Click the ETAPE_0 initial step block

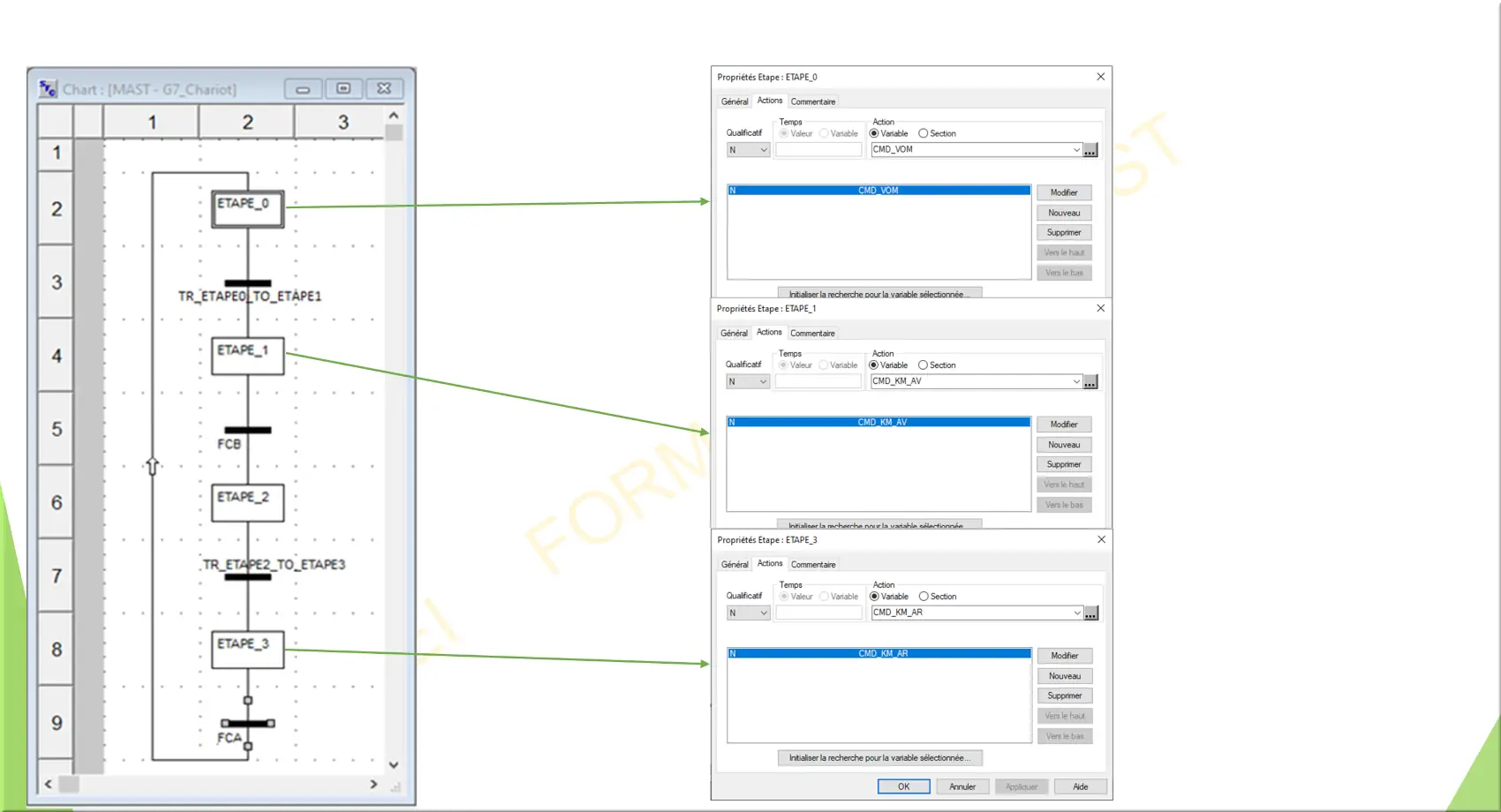tap(247, 209)
